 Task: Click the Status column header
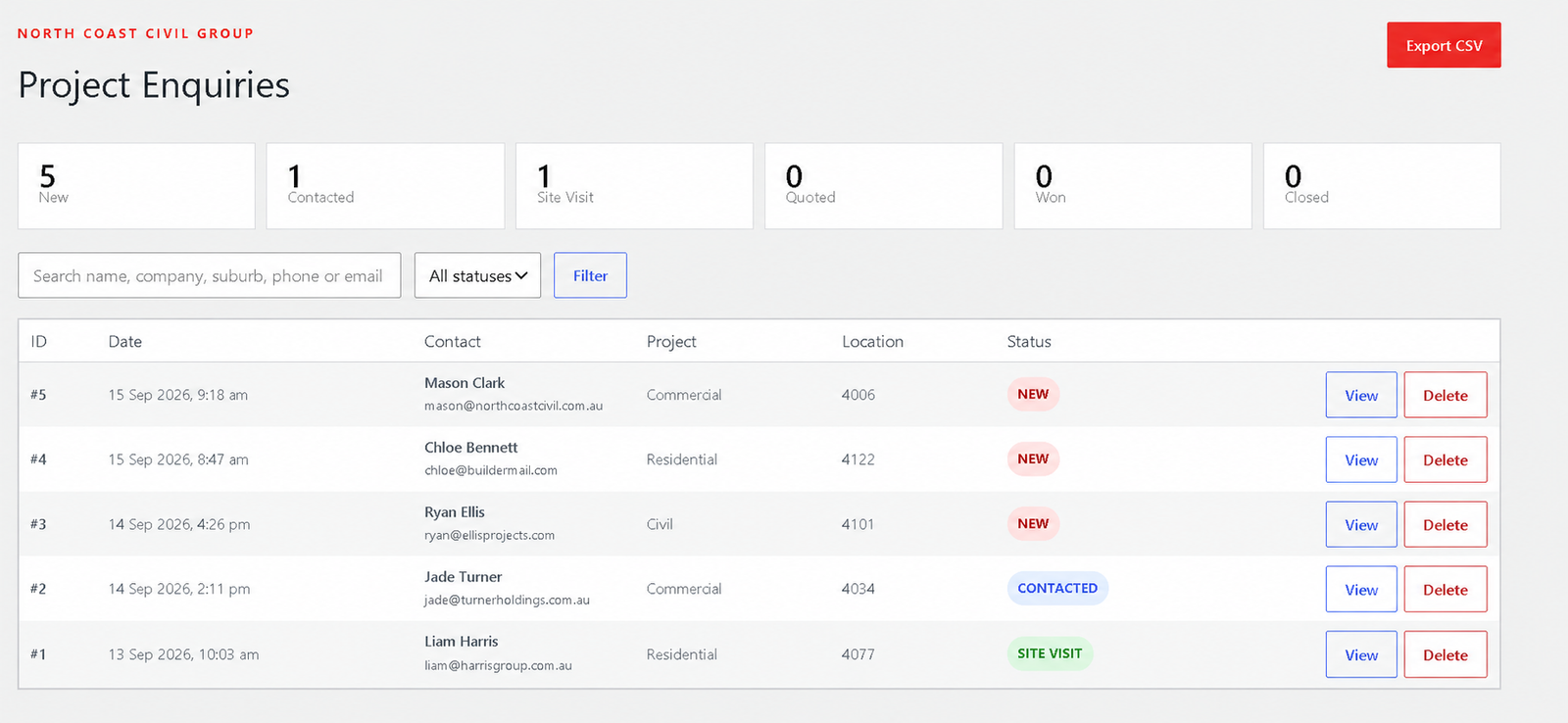[1029, 341]
